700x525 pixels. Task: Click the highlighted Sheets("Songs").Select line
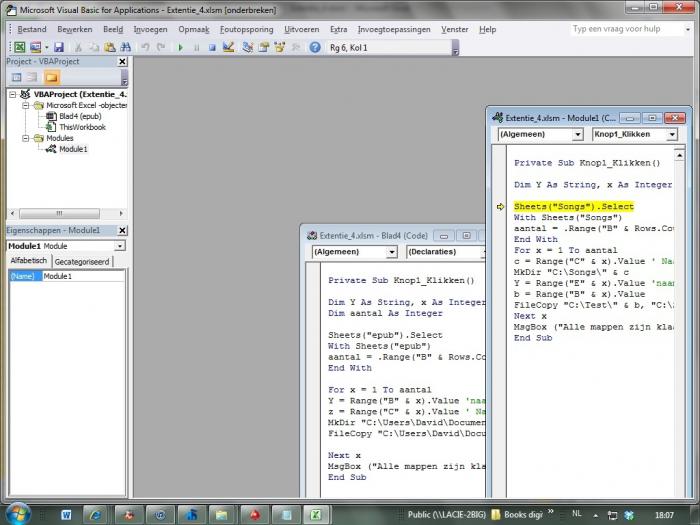pyautogui.click(x=574, y=207)
